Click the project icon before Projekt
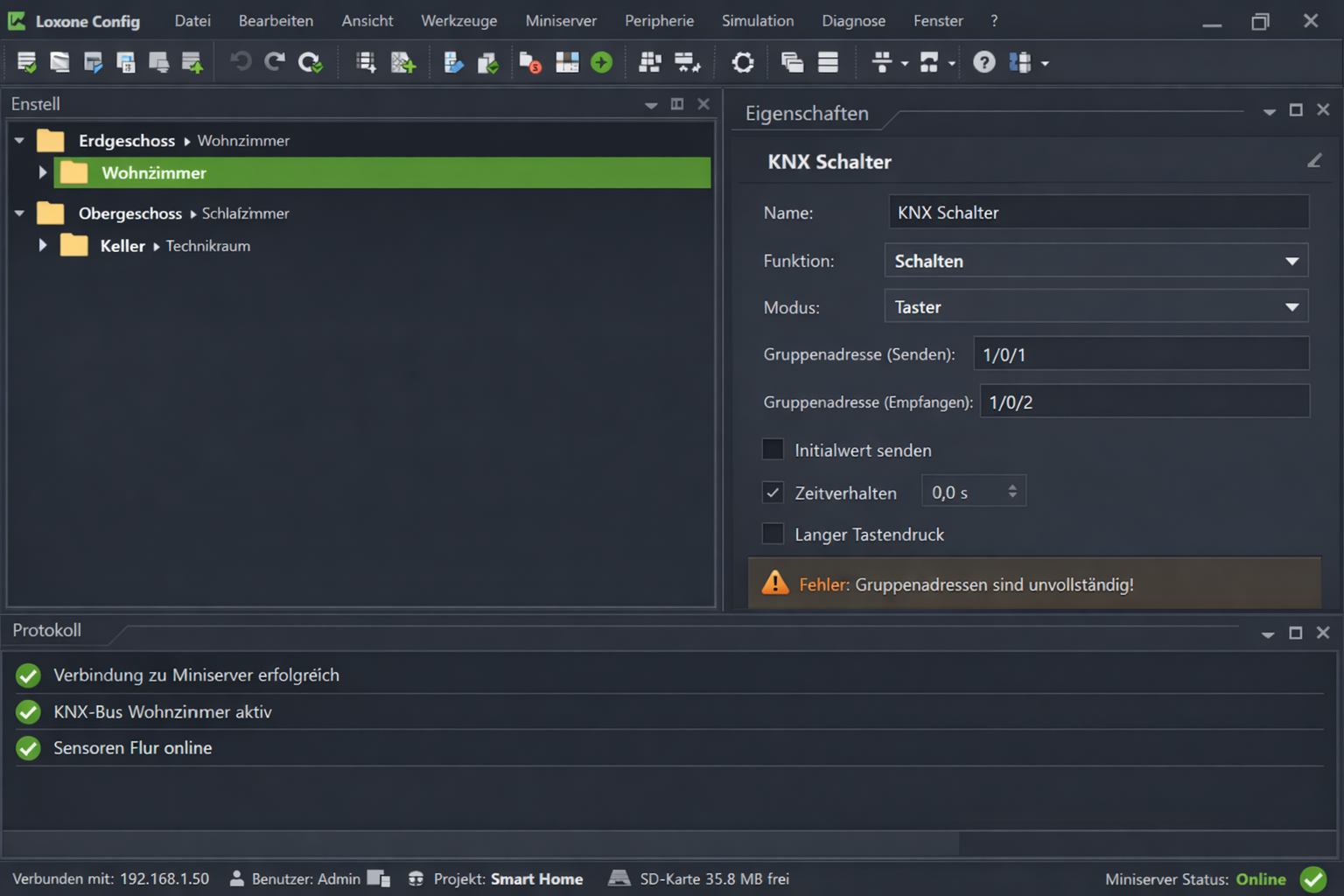1344x896 pixels. [416, 878]
